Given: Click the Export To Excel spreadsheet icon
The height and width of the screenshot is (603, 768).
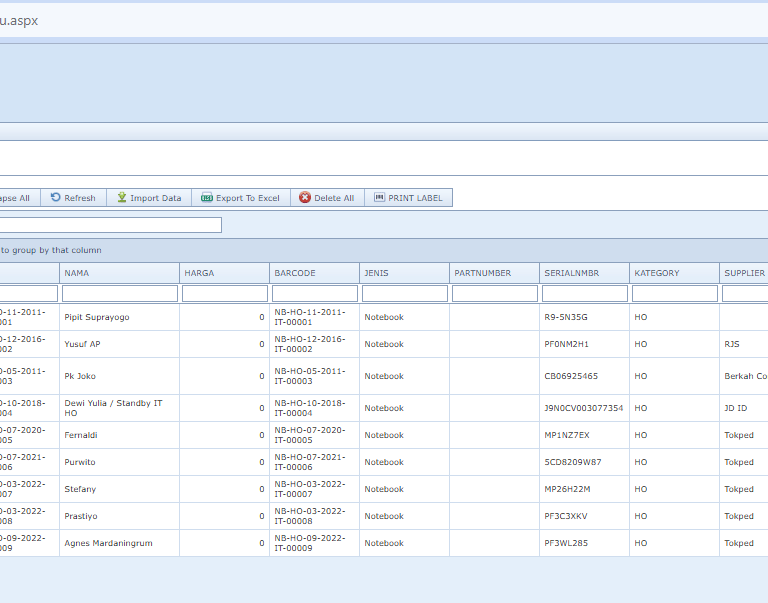Looking at the screenshot, I should click(x=207, y=197).
